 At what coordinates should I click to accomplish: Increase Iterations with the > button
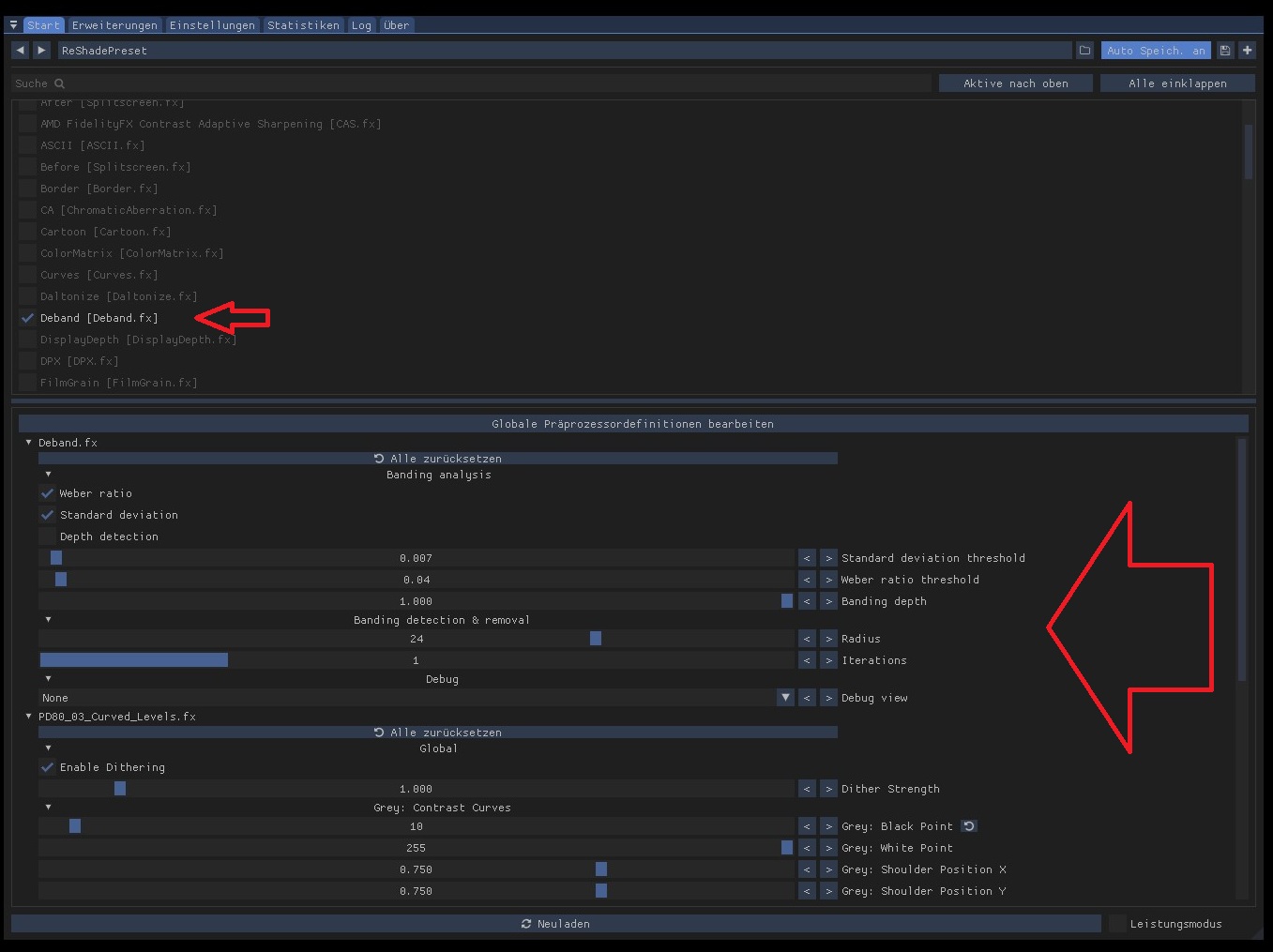point(828,660)
